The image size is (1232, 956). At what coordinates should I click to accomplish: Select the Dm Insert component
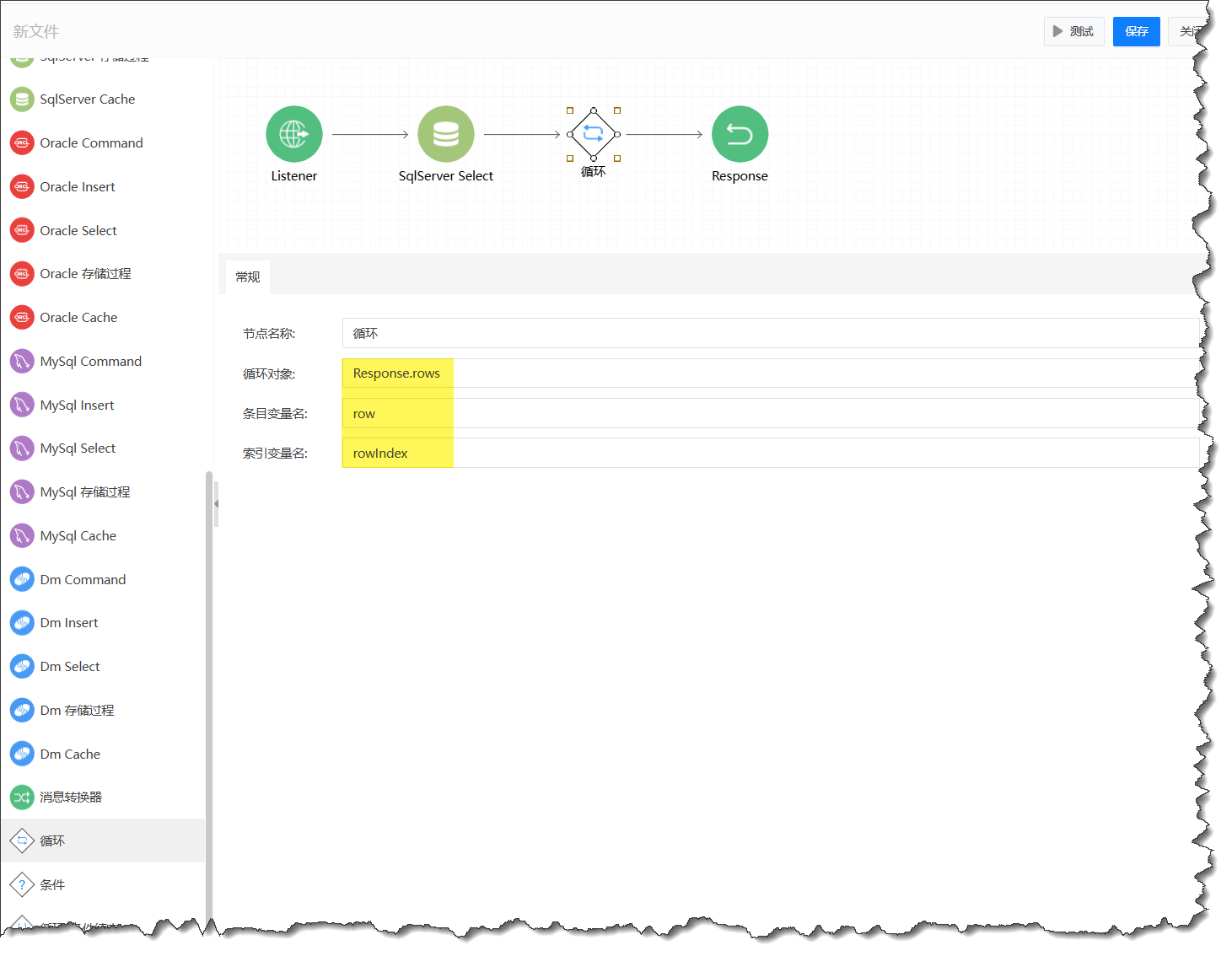(x=69, y=623)
